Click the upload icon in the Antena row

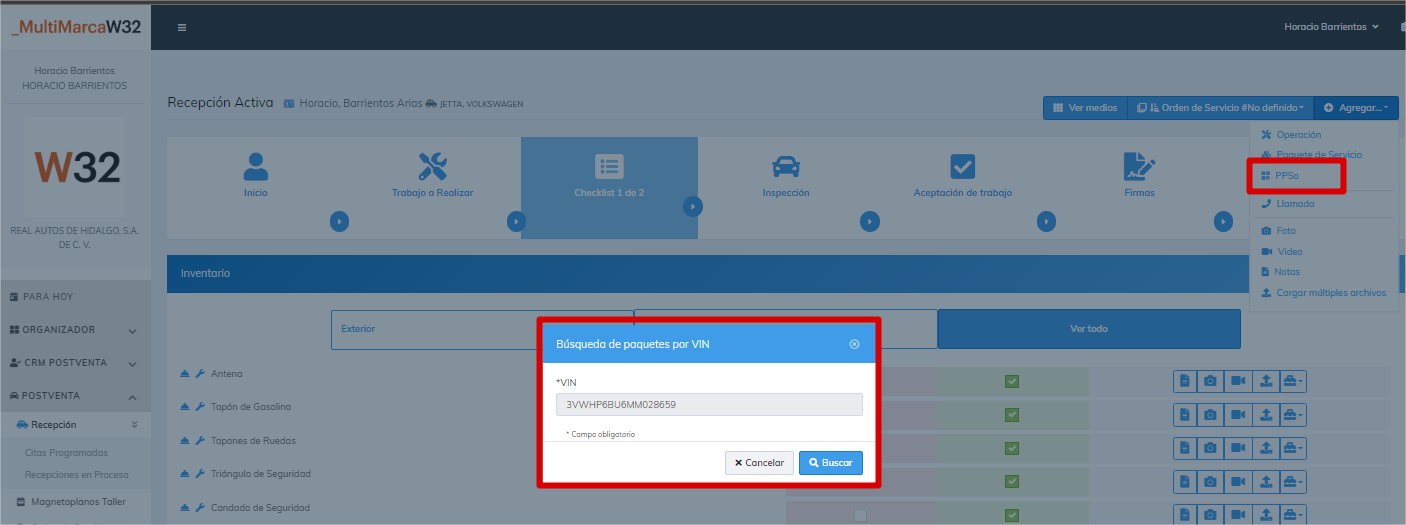point(1265,381)
